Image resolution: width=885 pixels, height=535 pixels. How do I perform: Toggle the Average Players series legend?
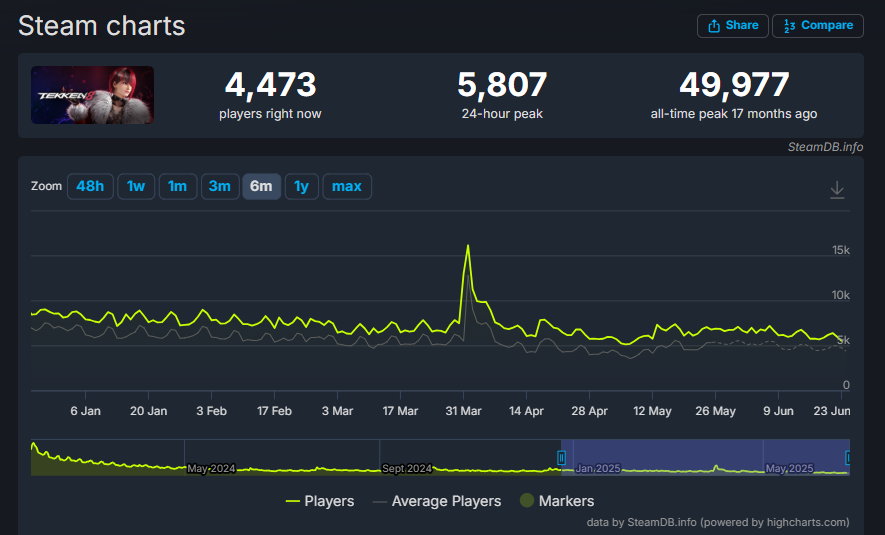(x=437, y=501)
